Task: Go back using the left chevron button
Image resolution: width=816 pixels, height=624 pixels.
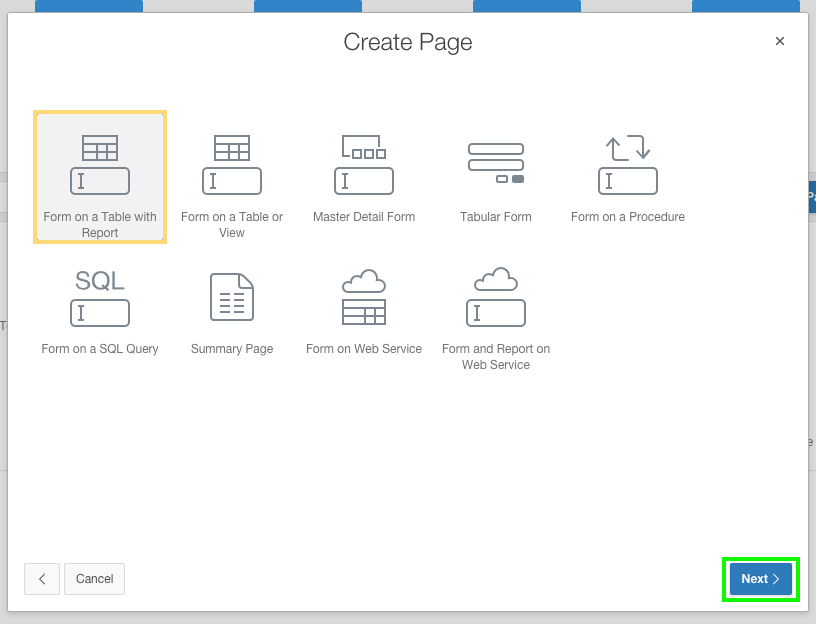Action: pyautogui.click(x=42, y=579)
